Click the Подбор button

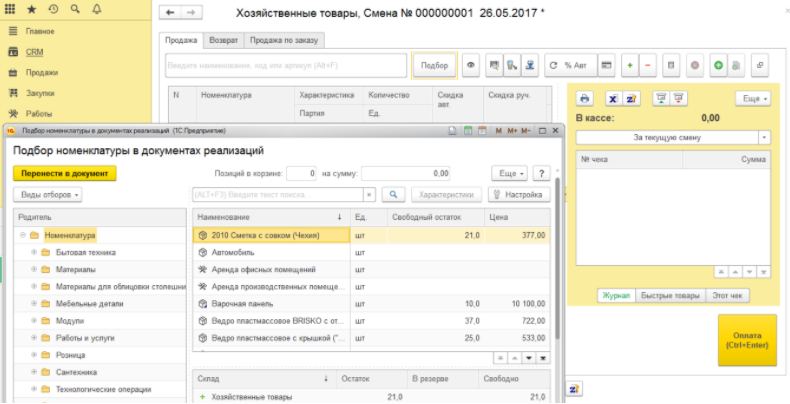point(434,65)
